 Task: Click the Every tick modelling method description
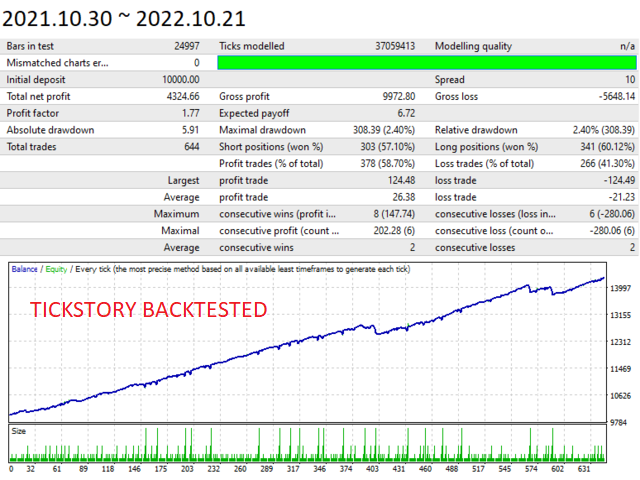tap(243, 269)
